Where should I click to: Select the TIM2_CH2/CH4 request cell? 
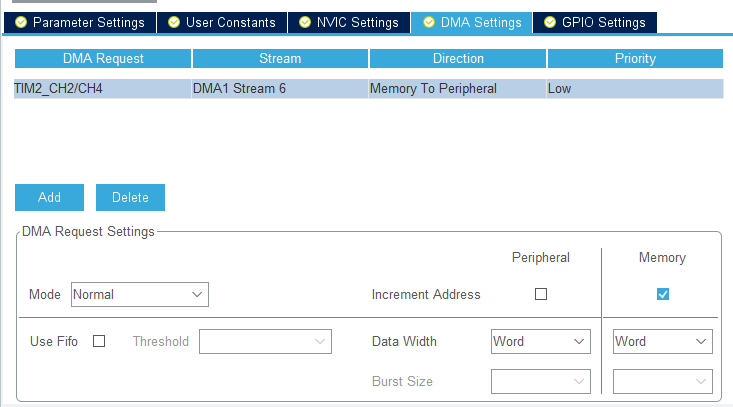(x=102, y=88)
